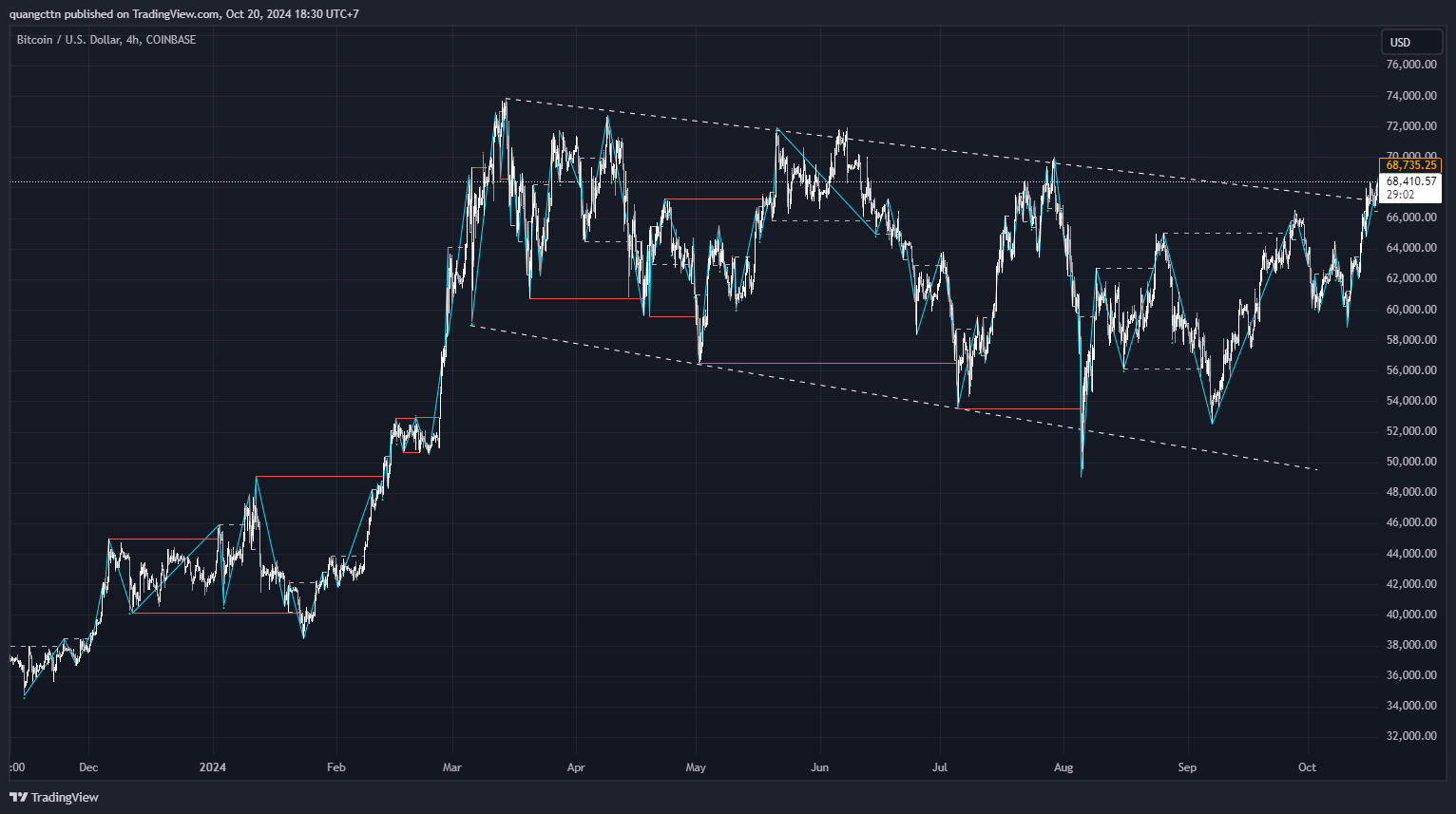Click the 2024 label on time axis

pos(213,767)
